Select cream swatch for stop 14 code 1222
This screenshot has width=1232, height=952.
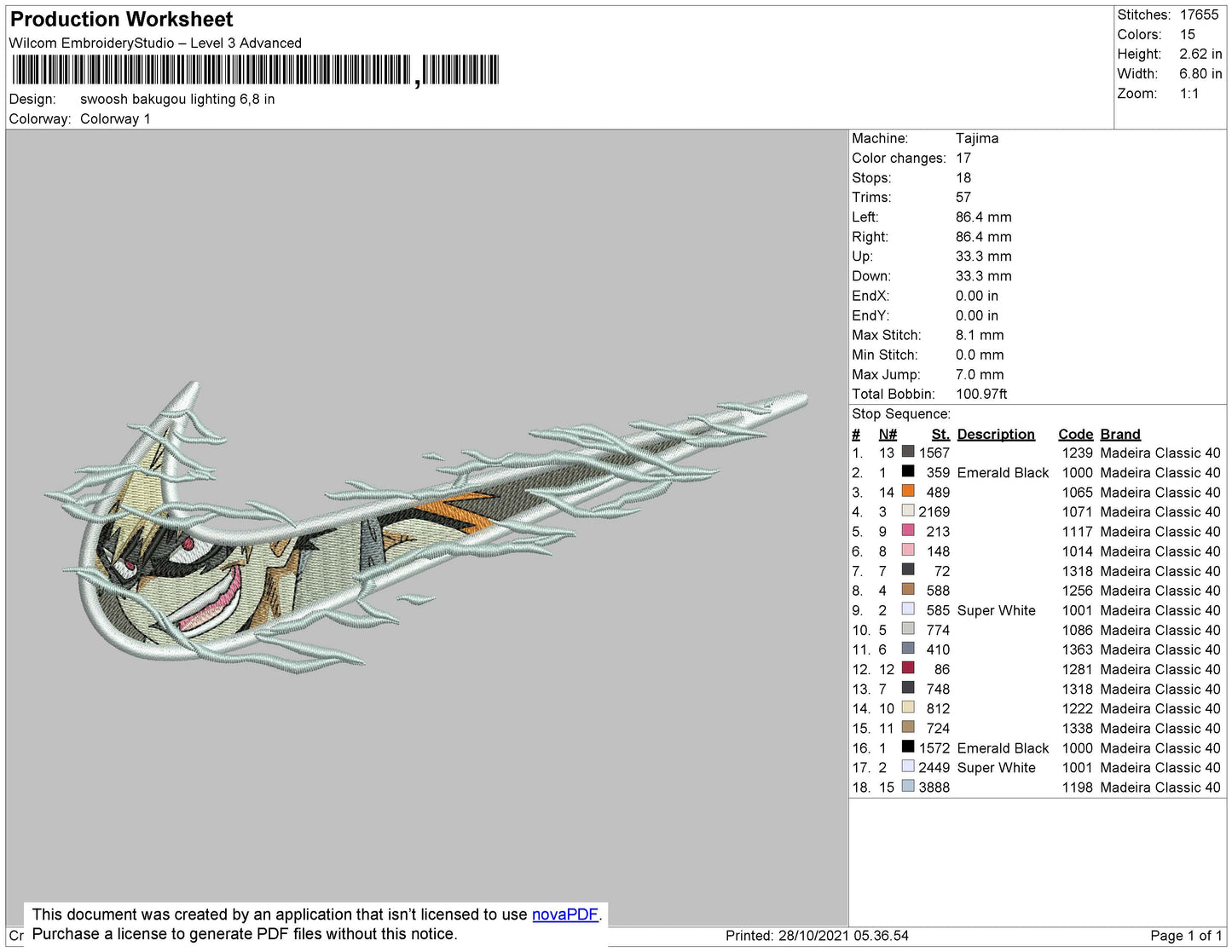click(908, 707)
